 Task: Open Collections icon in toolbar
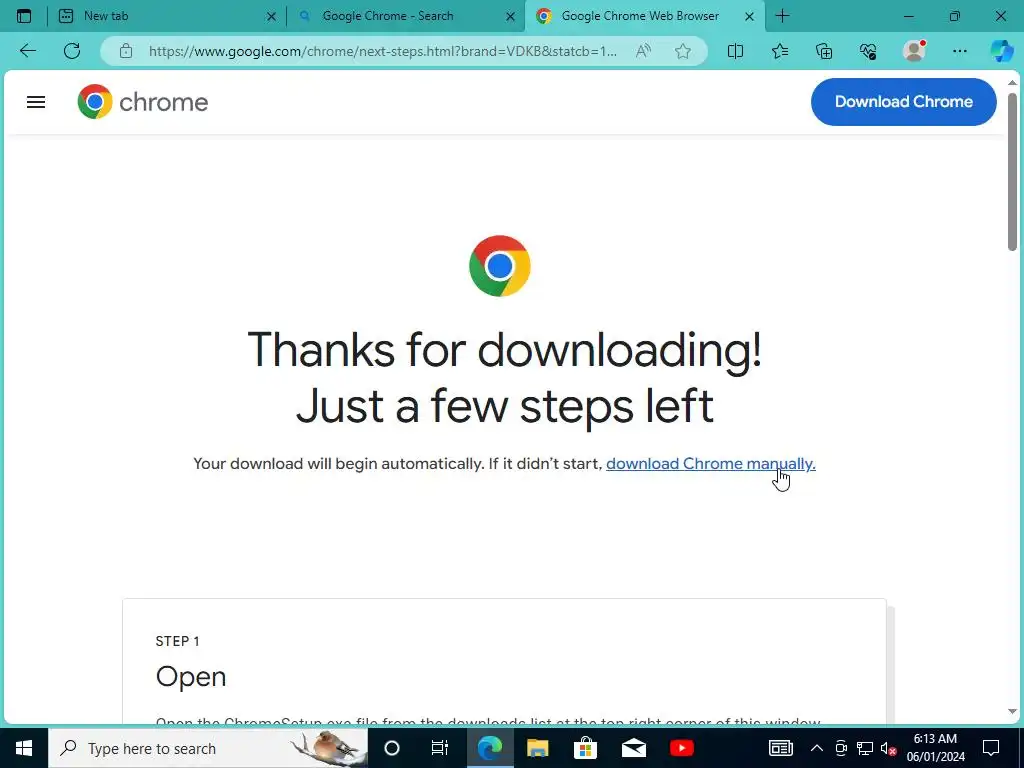point(824,51)
